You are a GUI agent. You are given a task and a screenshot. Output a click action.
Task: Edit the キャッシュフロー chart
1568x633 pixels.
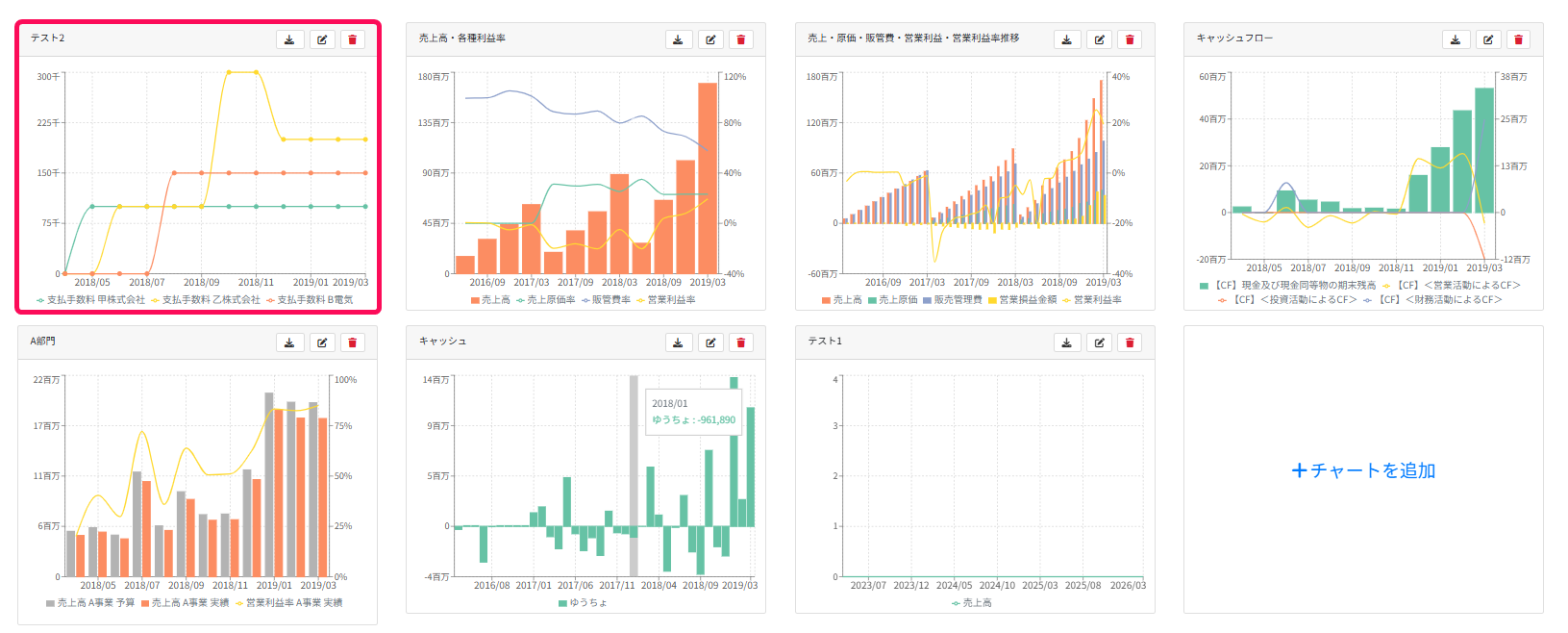(1488, 39)
